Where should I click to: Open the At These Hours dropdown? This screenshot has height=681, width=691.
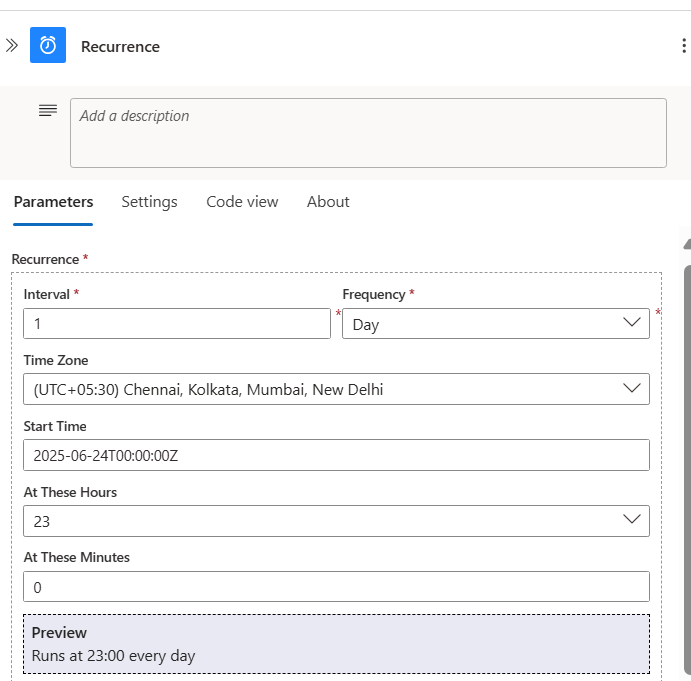336,521
